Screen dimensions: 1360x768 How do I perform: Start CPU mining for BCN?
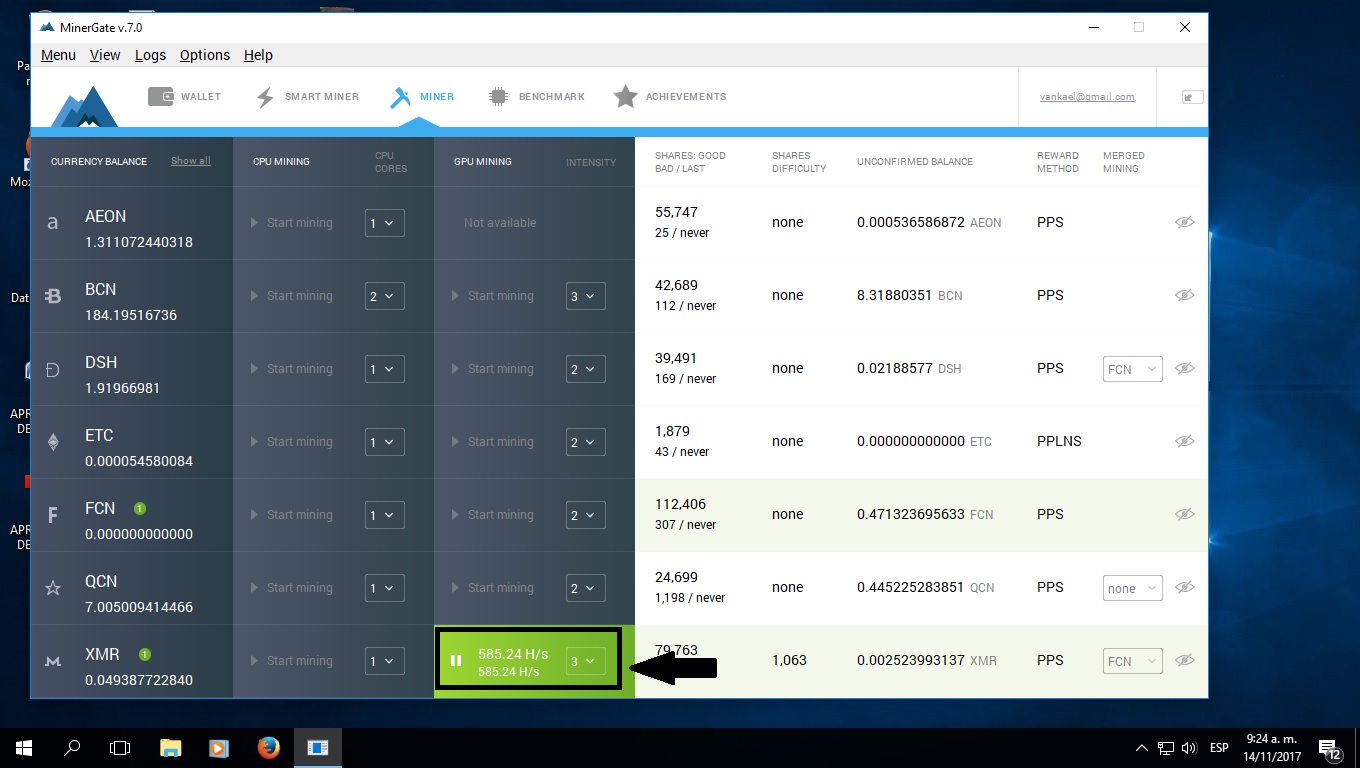click(291, 296)
